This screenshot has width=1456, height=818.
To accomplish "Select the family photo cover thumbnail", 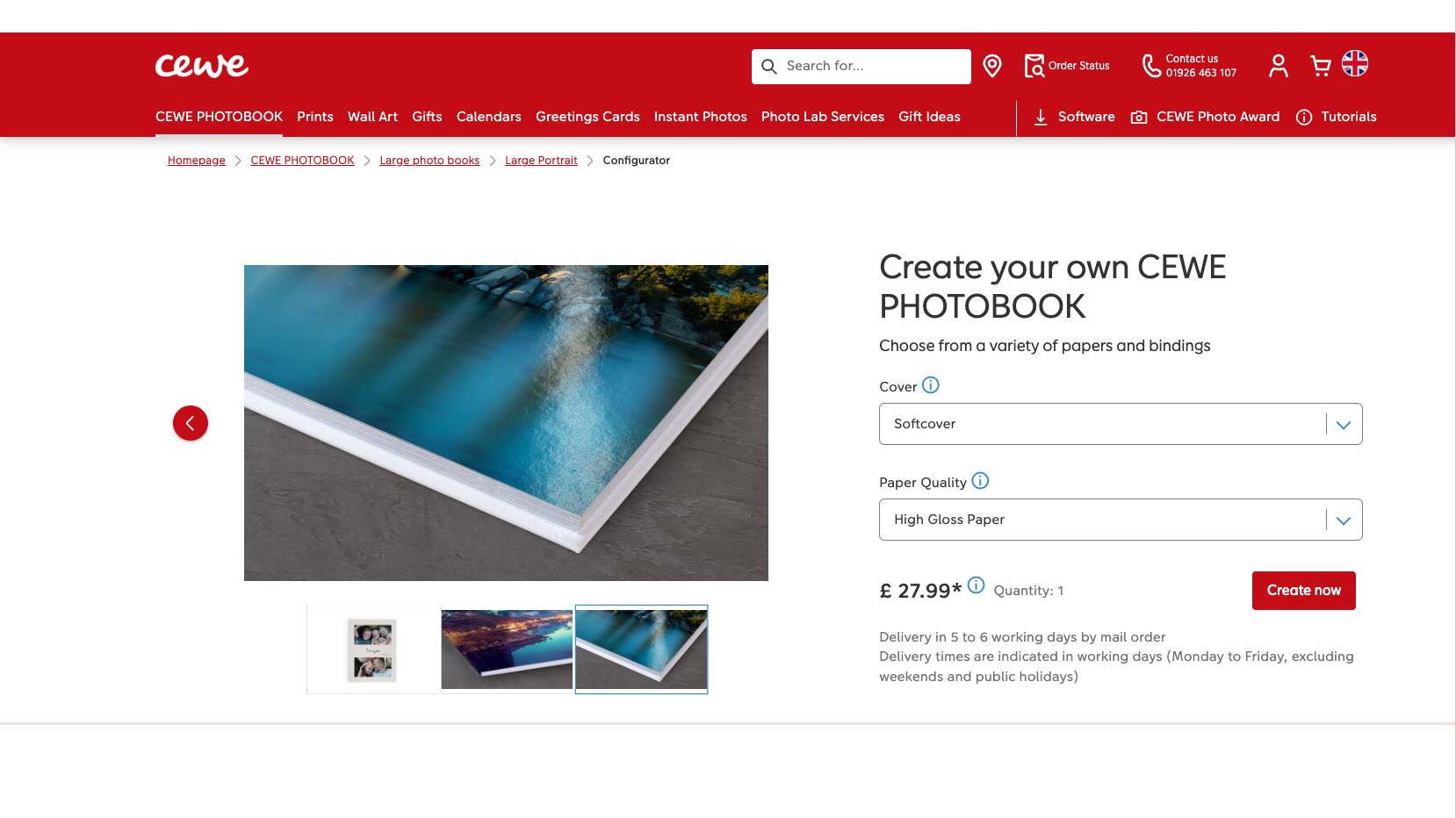I will (372, 649).
